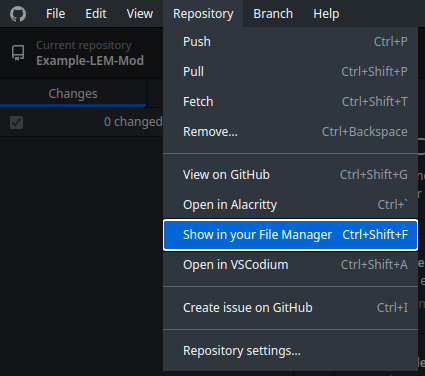425x376 pixels.
Task: Open the File menu
Action: 55,14
